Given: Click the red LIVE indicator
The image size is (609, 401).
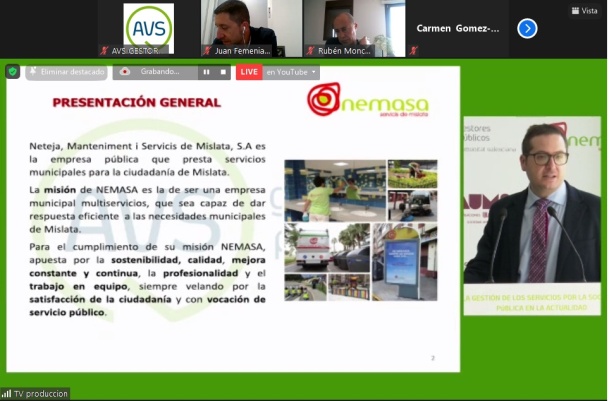Looking at the screenshot, I should coord(249,72).
